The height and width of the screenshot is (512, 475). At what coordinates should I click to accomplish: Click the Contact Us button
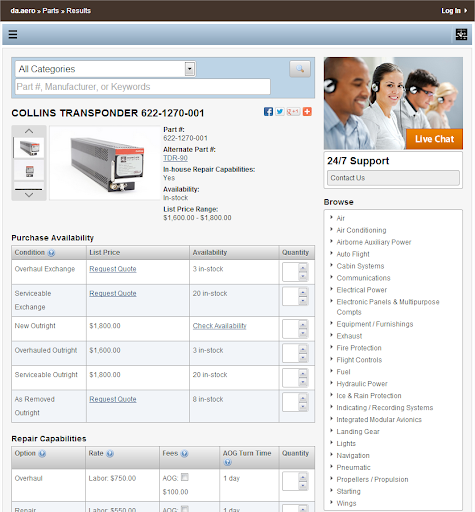(x=393, y=178)
